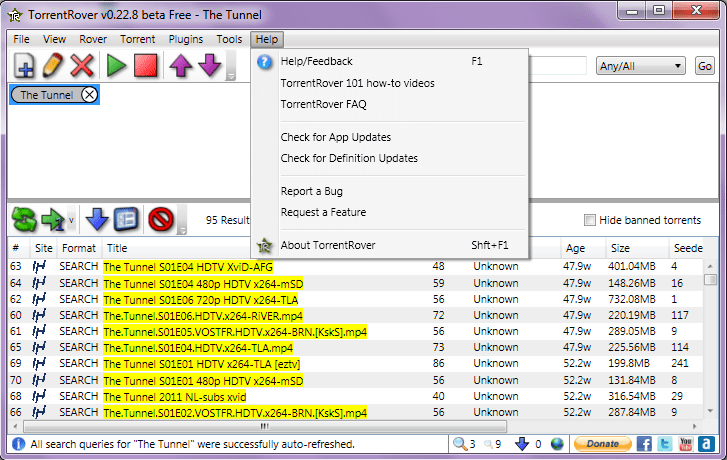Click the horizontal scrollbar thumb

tap(265, 426)
